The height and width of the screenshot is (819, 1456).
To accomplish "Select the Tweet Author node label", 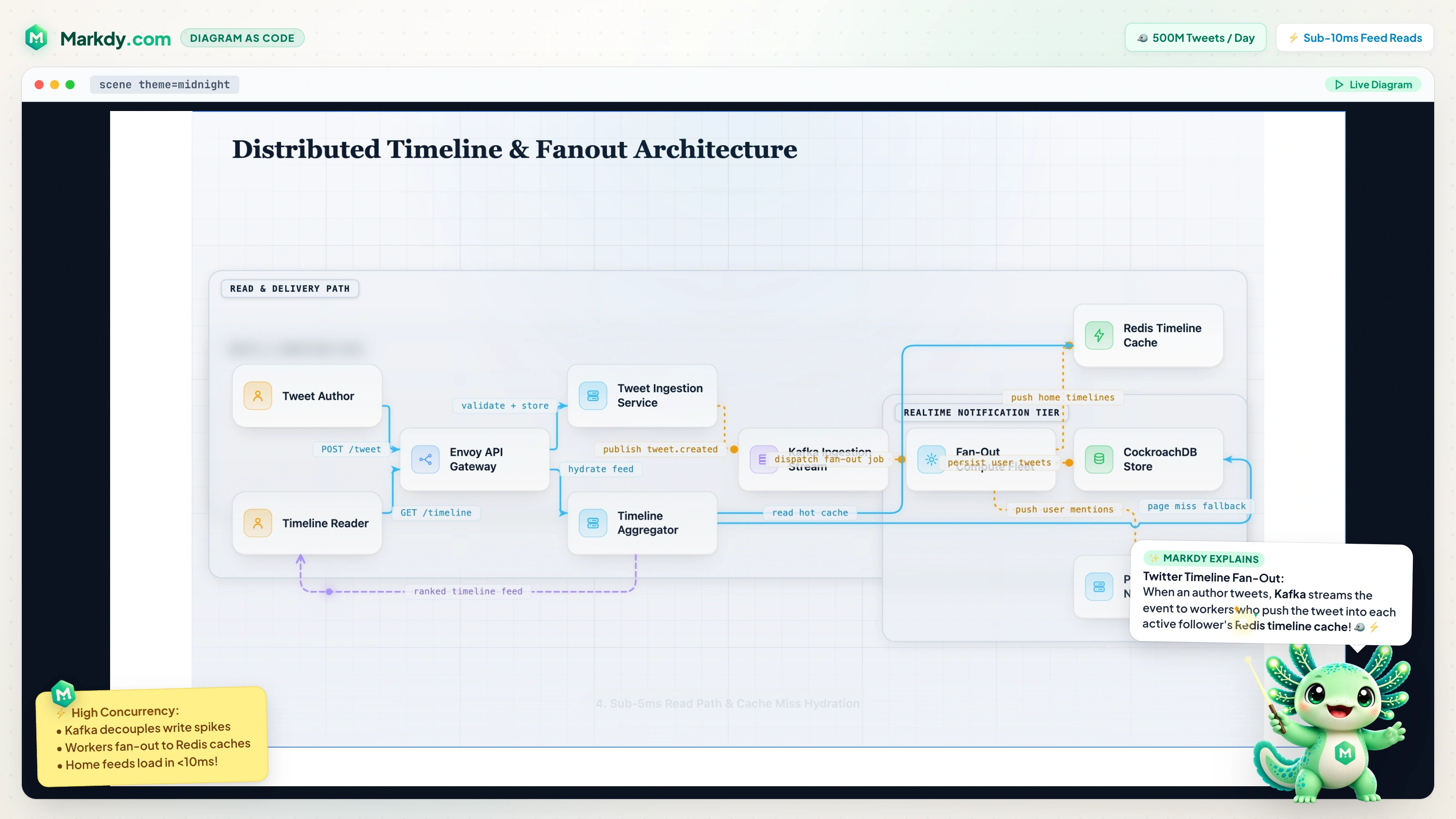I will pos(318,396).
